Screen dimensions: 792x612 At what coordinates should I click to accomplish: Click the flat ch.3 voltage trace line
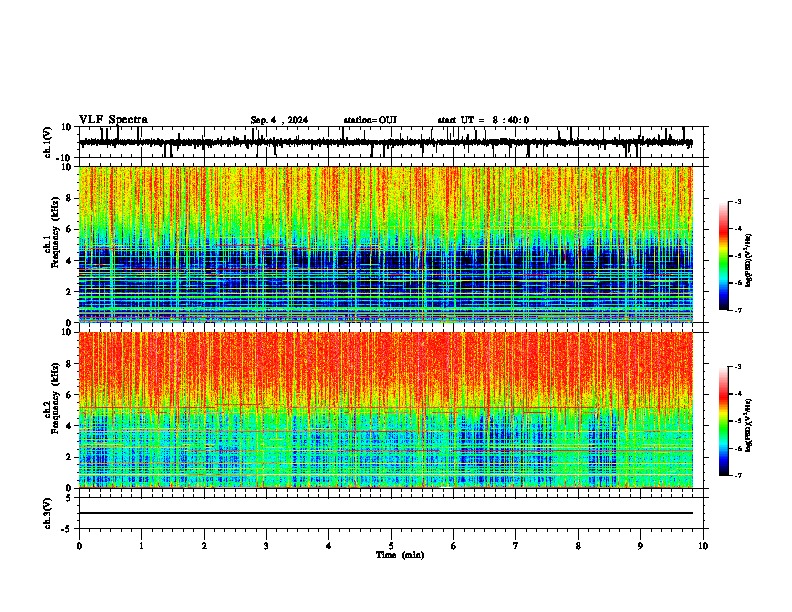[x=386, y=513]
